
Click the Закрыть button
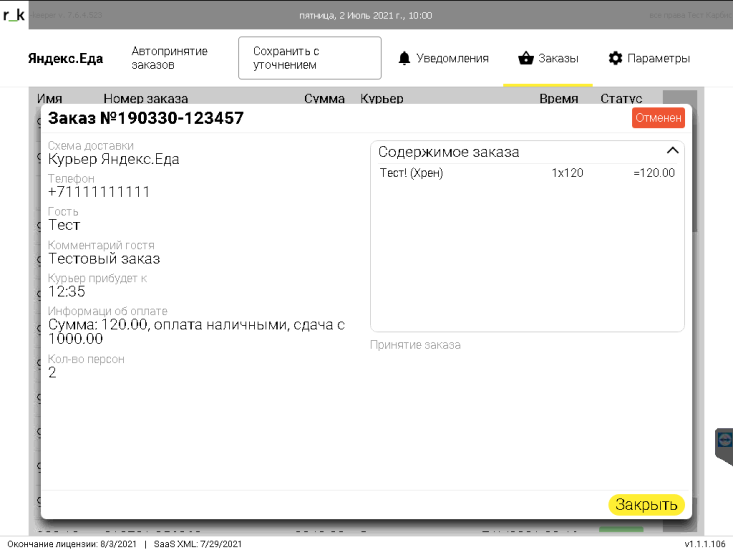coord(646,505)
